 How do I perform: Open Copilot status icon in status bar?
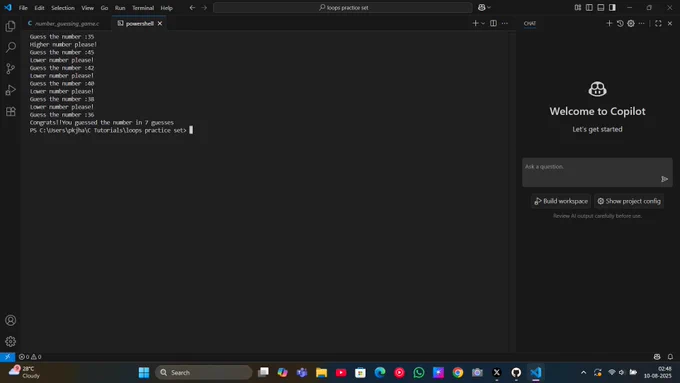click(657, 357)
